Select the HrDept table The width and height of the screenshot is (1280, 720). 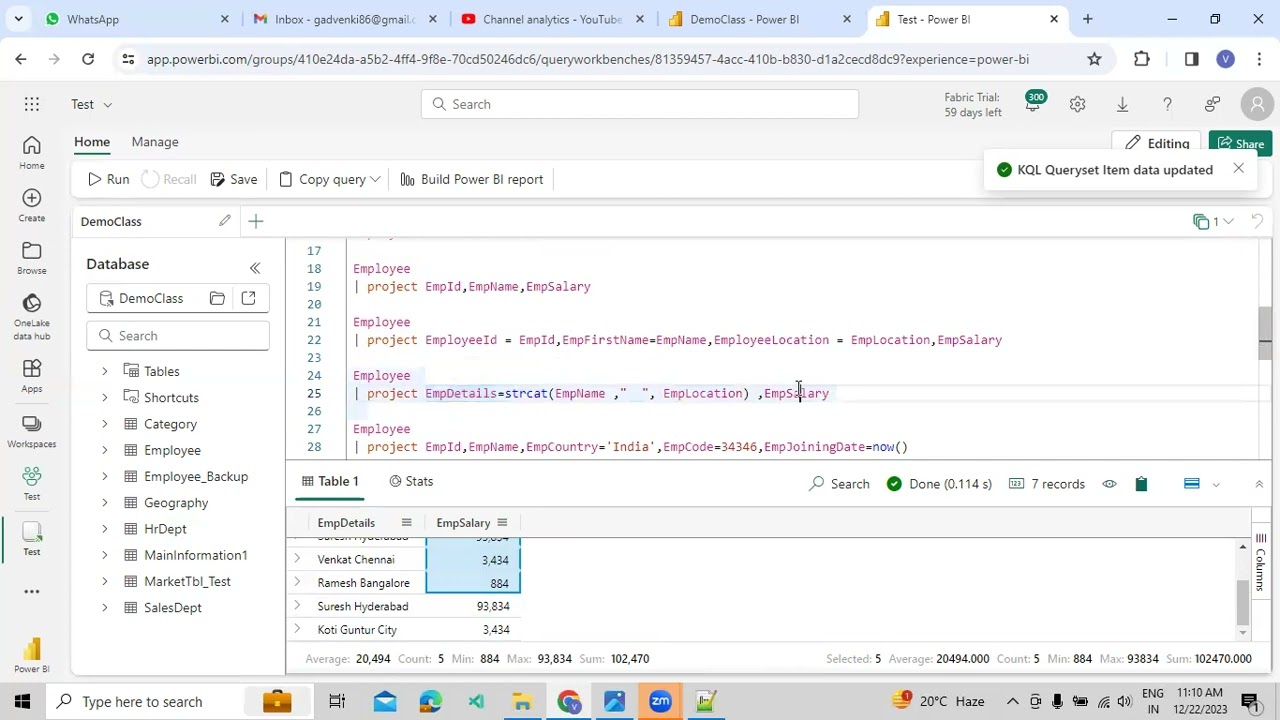point(165,529)
